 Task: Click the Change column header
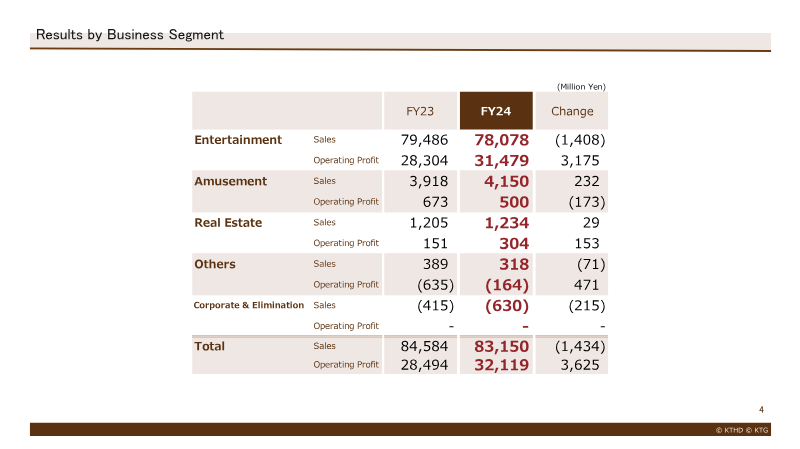click(x=572, y=111)
